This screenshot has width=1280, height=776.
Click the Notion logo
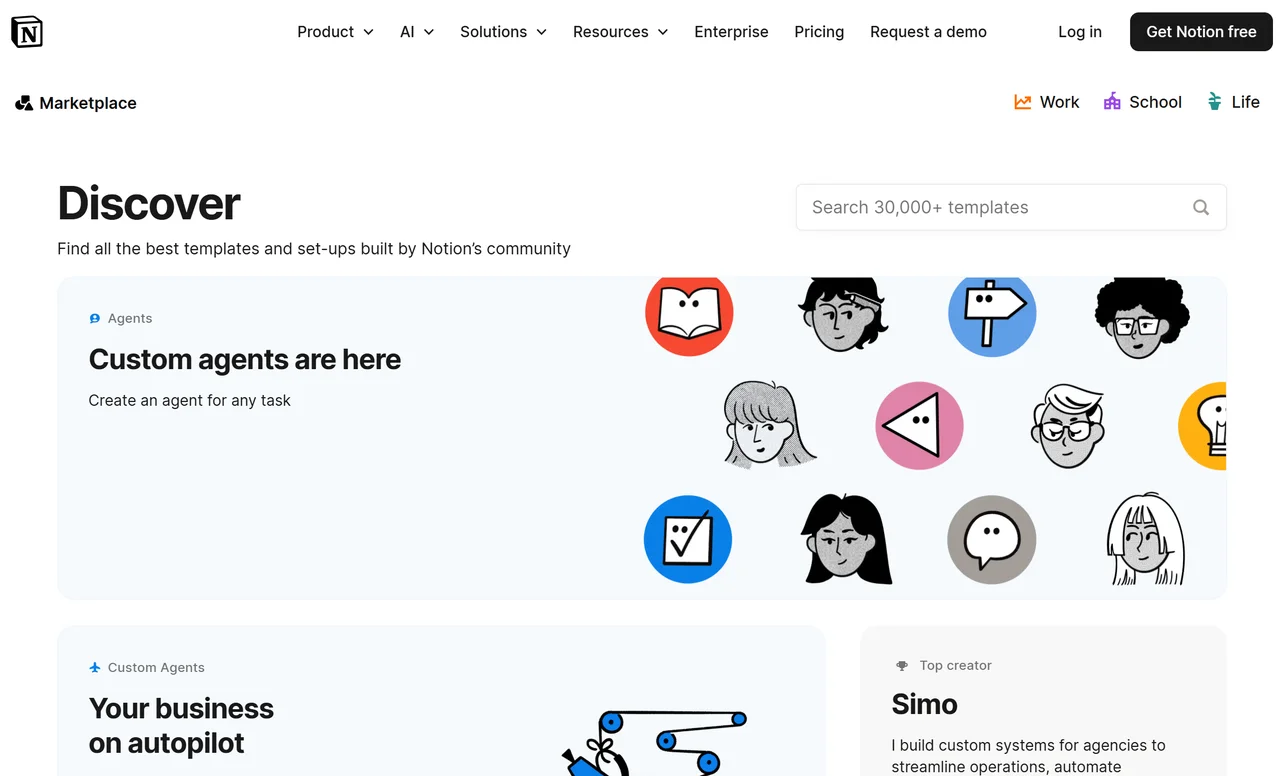(27, 31)
